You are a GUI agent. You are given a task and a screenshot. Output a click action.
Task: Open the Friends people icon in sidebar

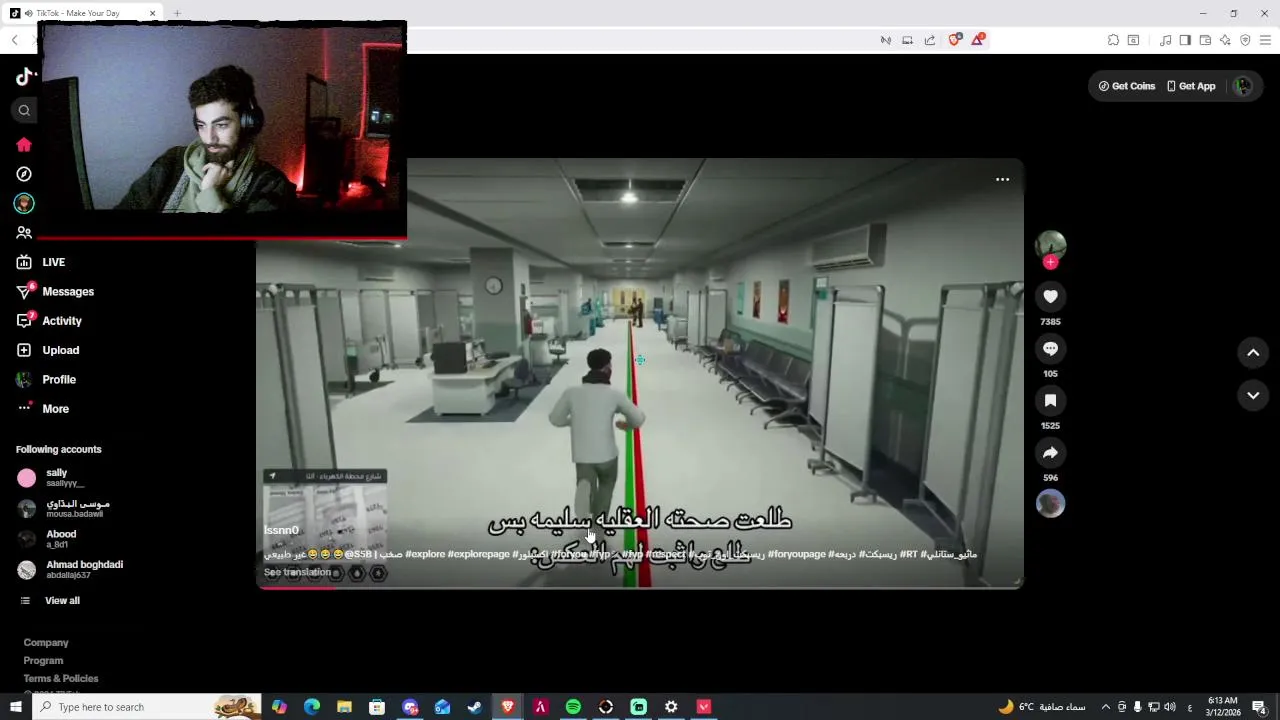point(24,233)
